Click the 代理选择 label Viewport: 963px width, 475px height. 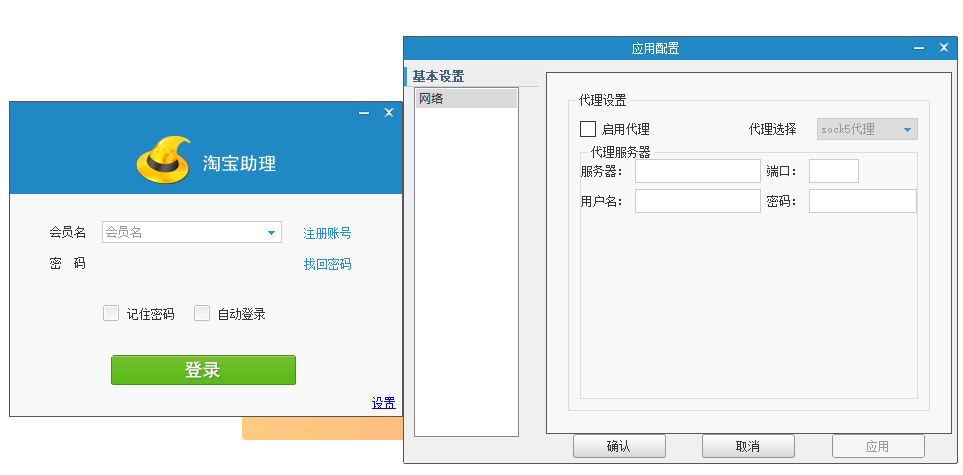[773, 130]
